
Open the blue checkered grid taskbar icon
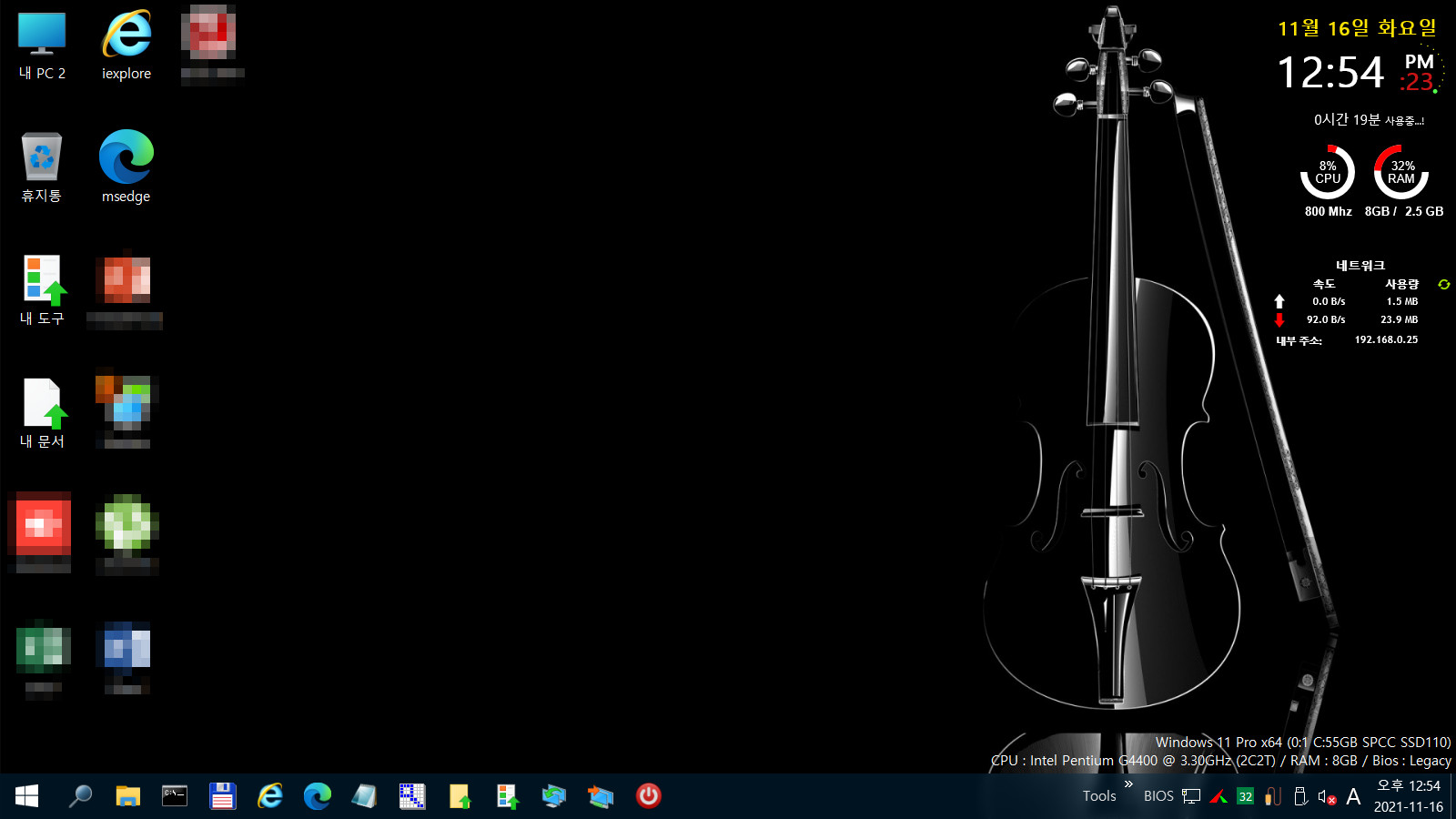[x=412, y=796]
